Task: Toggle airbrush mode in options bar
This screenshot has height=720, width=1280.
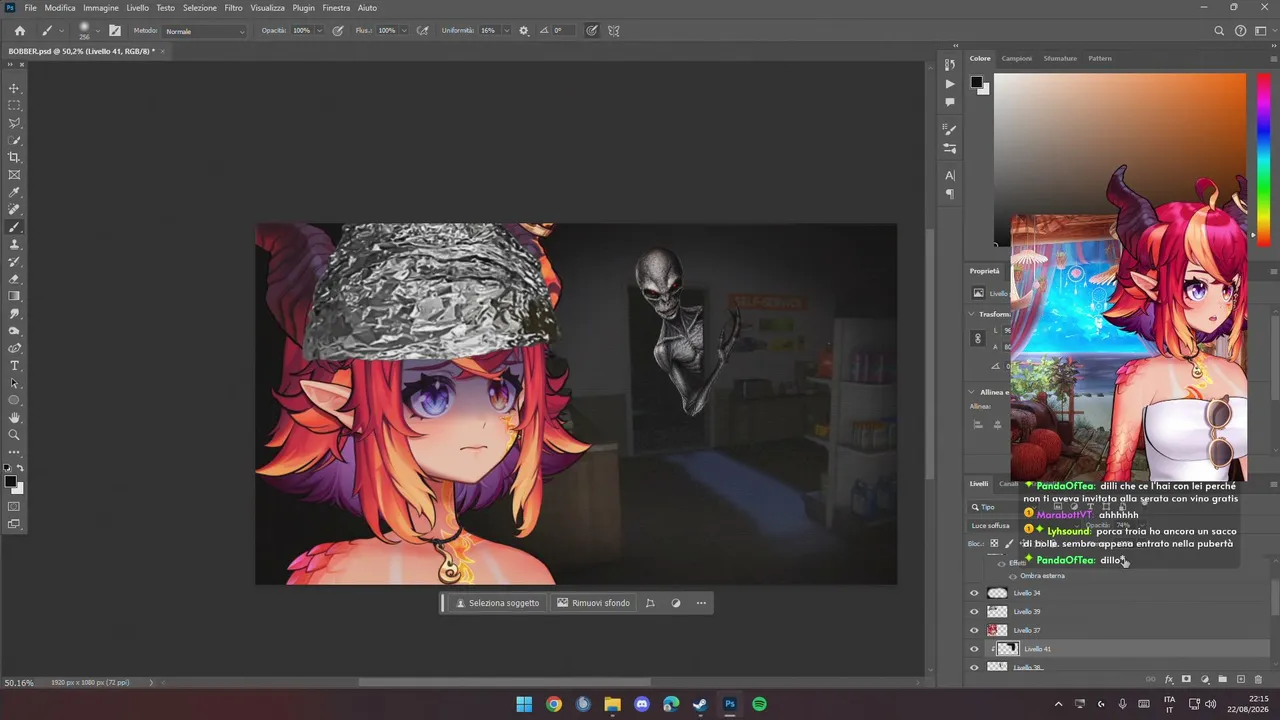Action: 423,31
